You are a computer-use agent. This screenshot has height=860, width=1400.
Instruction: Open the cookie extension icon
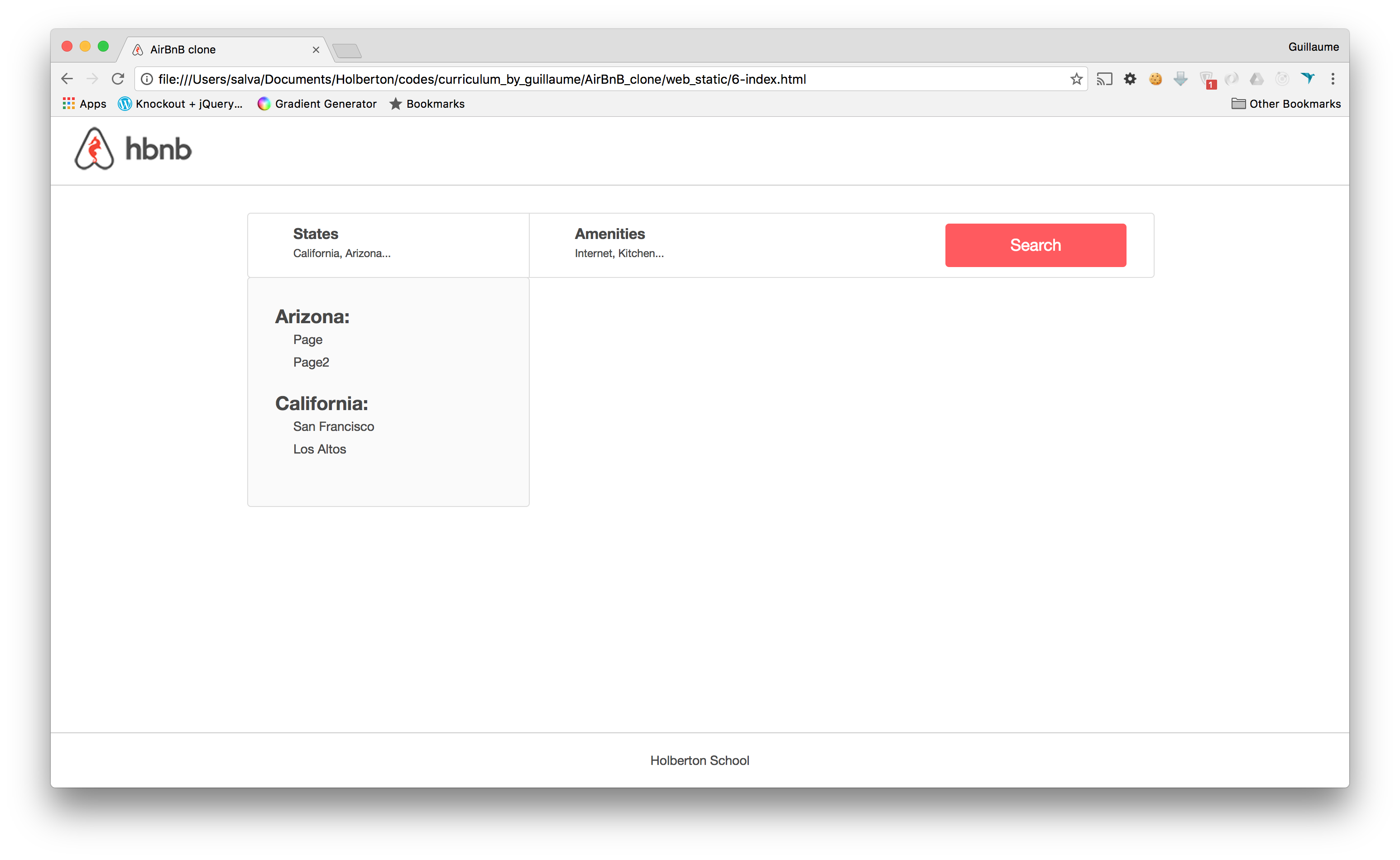[1155, 79]
